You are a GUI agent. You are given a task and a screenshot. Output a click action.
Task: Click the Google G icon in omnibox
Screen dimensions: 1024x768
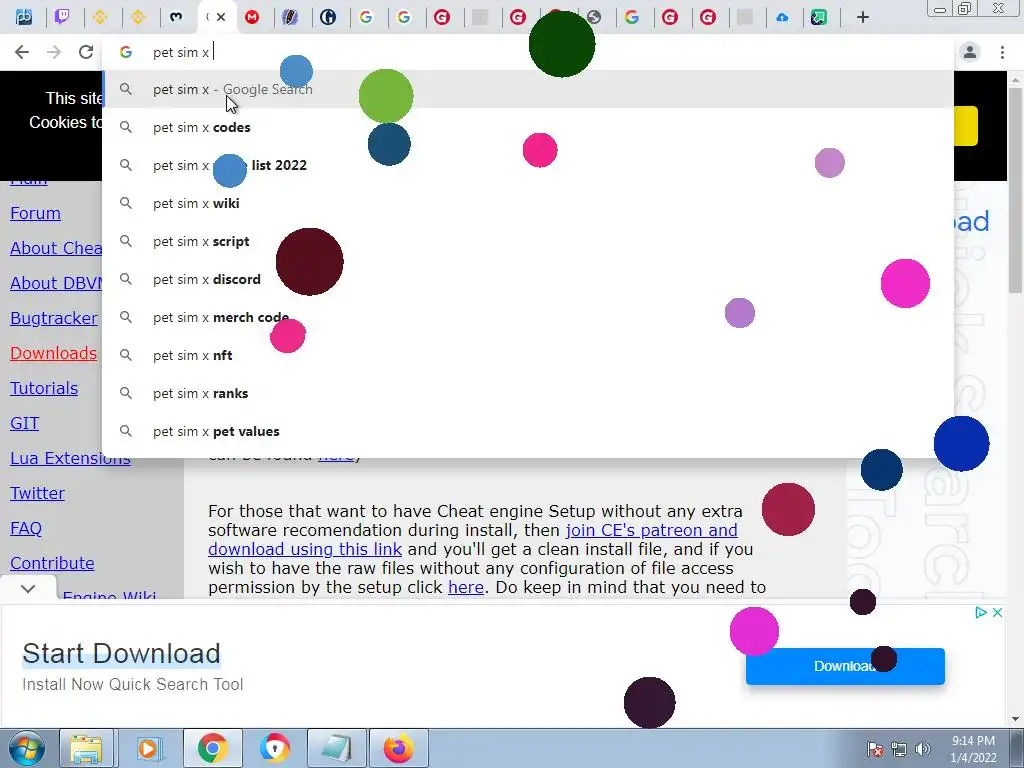click(x=126, y=52)
